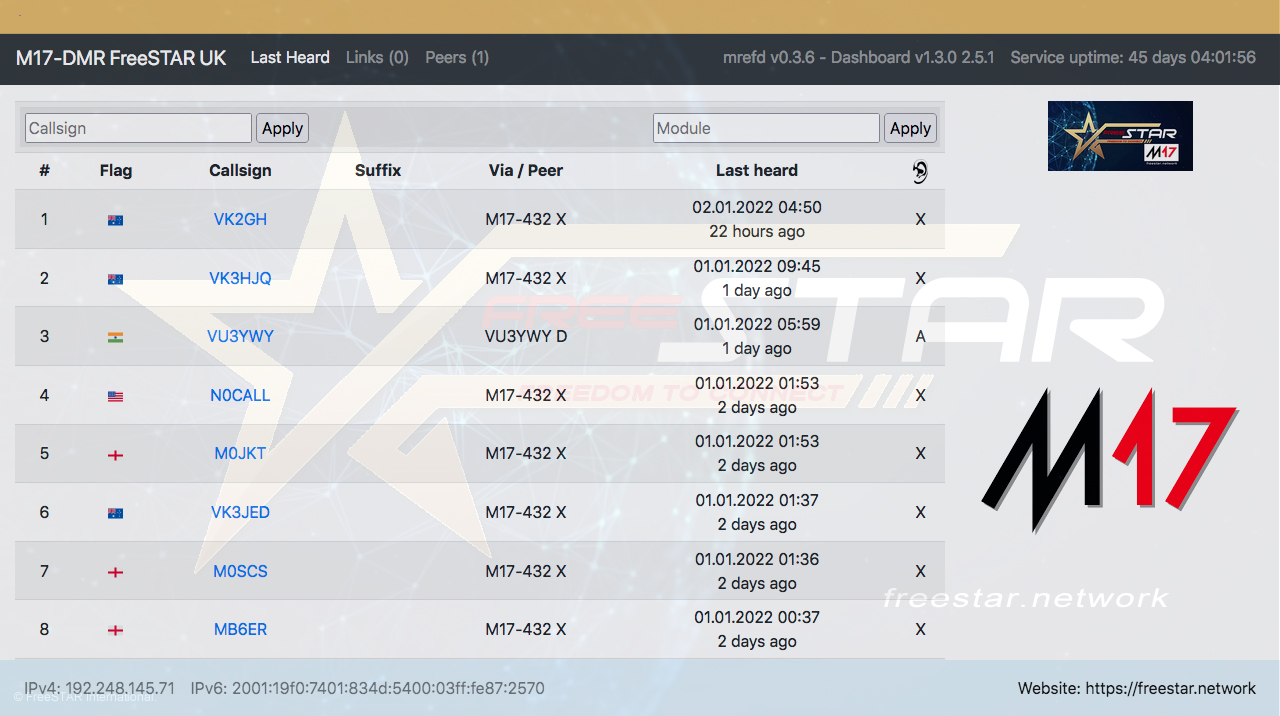The image size is (1280, 716).
Task: Open the Peers (1) tab
Action: click(x=457, y=58)
